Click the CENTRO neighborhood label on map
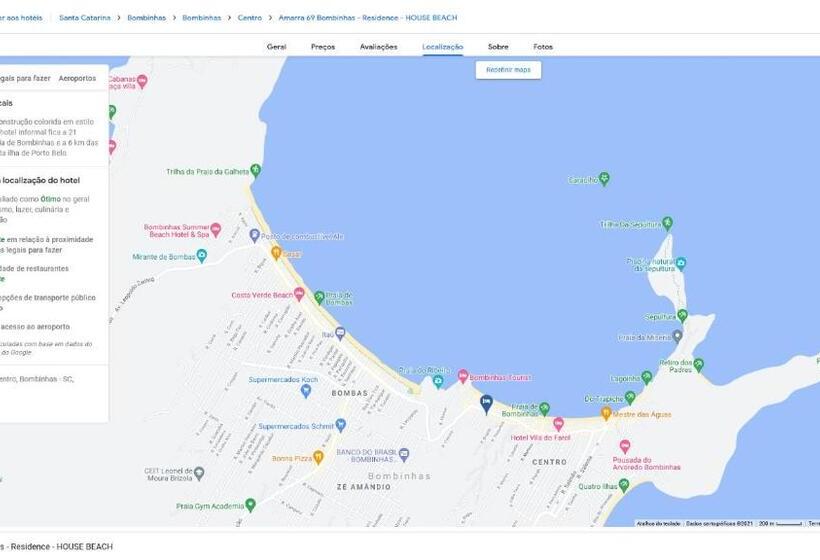The height and width of the screenshot is (560, 820). 550,462
